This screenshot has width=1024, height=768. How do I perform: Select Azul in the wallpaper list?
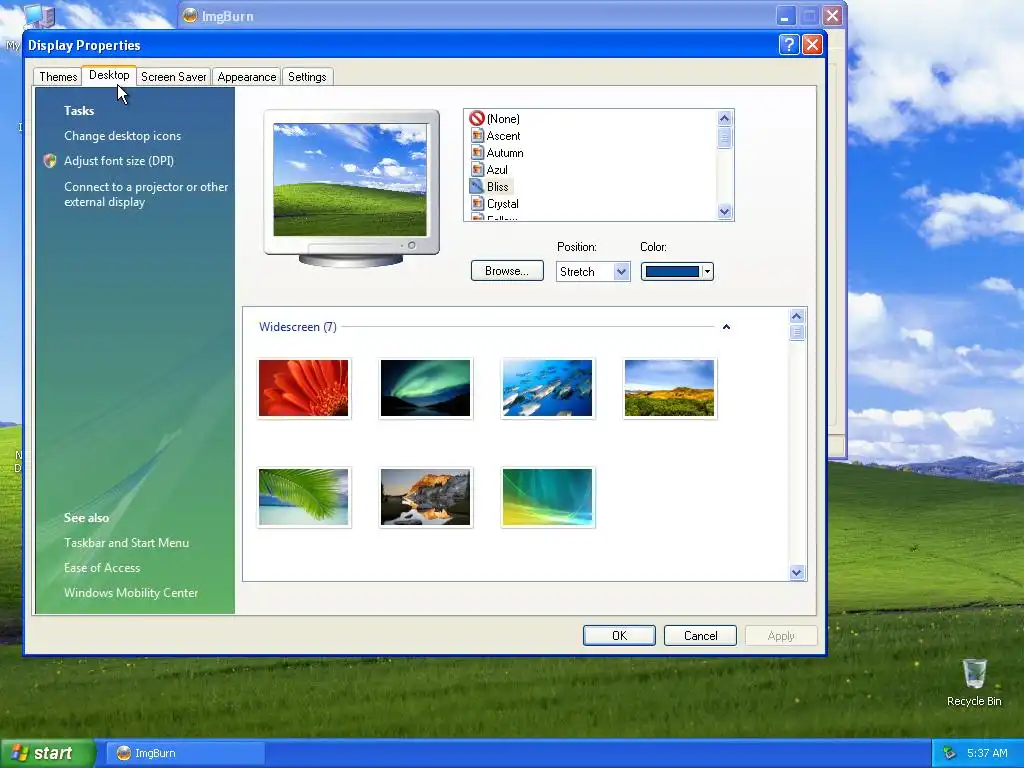click(497, 170)
